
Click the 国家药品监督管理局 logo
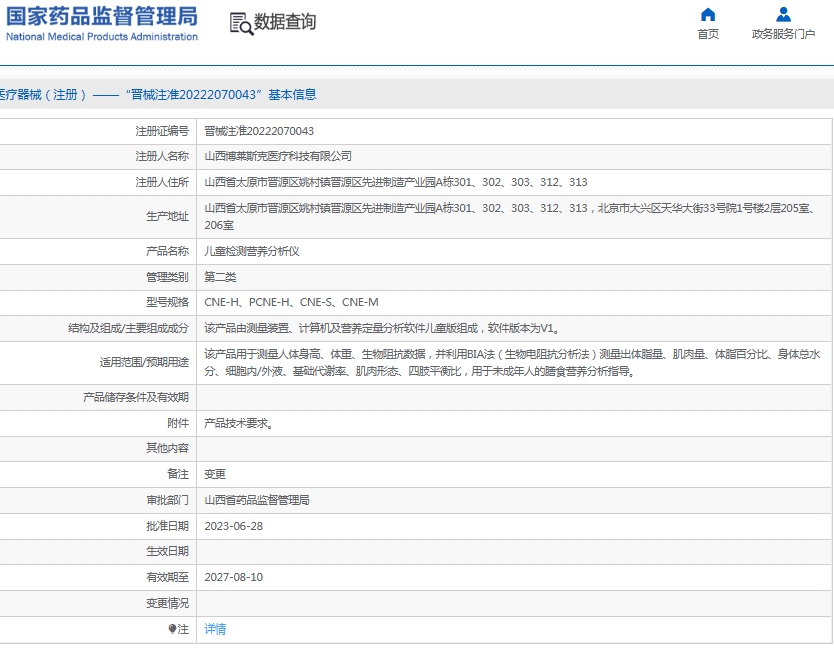[x=102, y=16]
